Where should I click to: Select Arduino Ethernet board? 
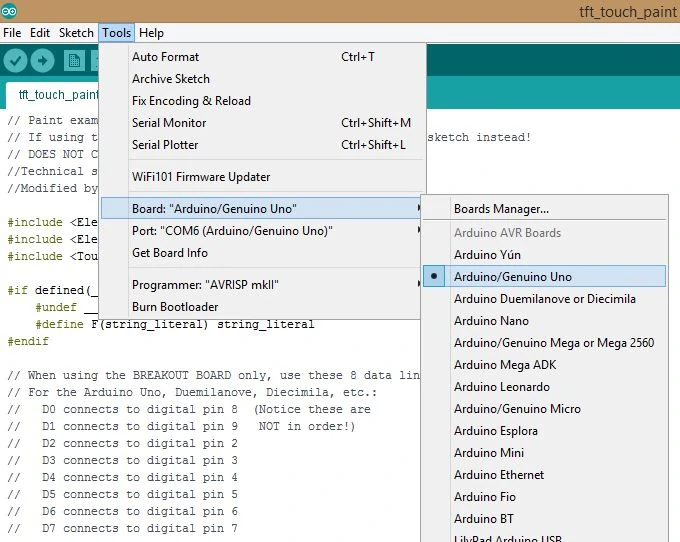click(544, 475)
